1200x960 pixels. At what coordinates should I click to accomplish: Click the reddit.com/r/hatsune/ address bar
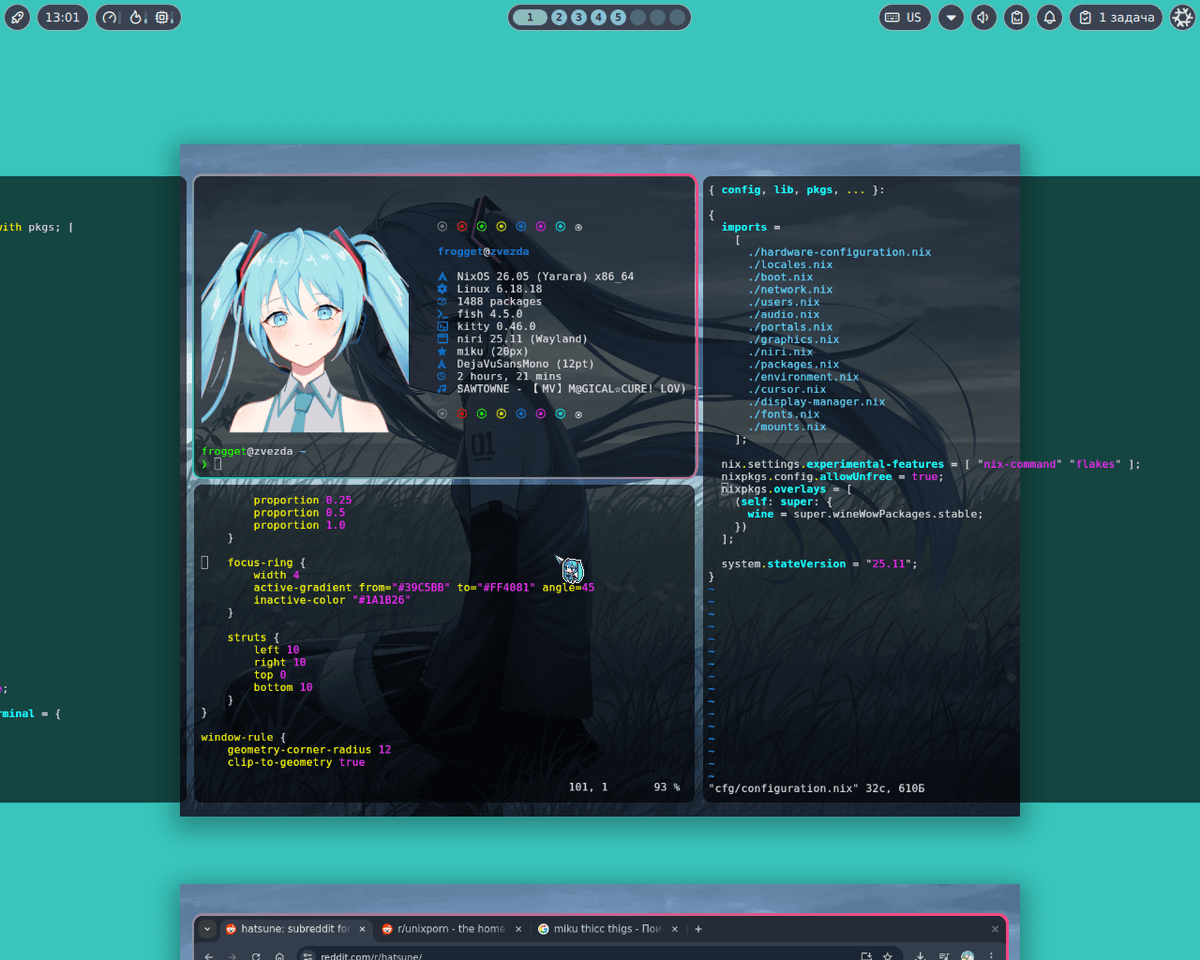click(x=600, y=956)
